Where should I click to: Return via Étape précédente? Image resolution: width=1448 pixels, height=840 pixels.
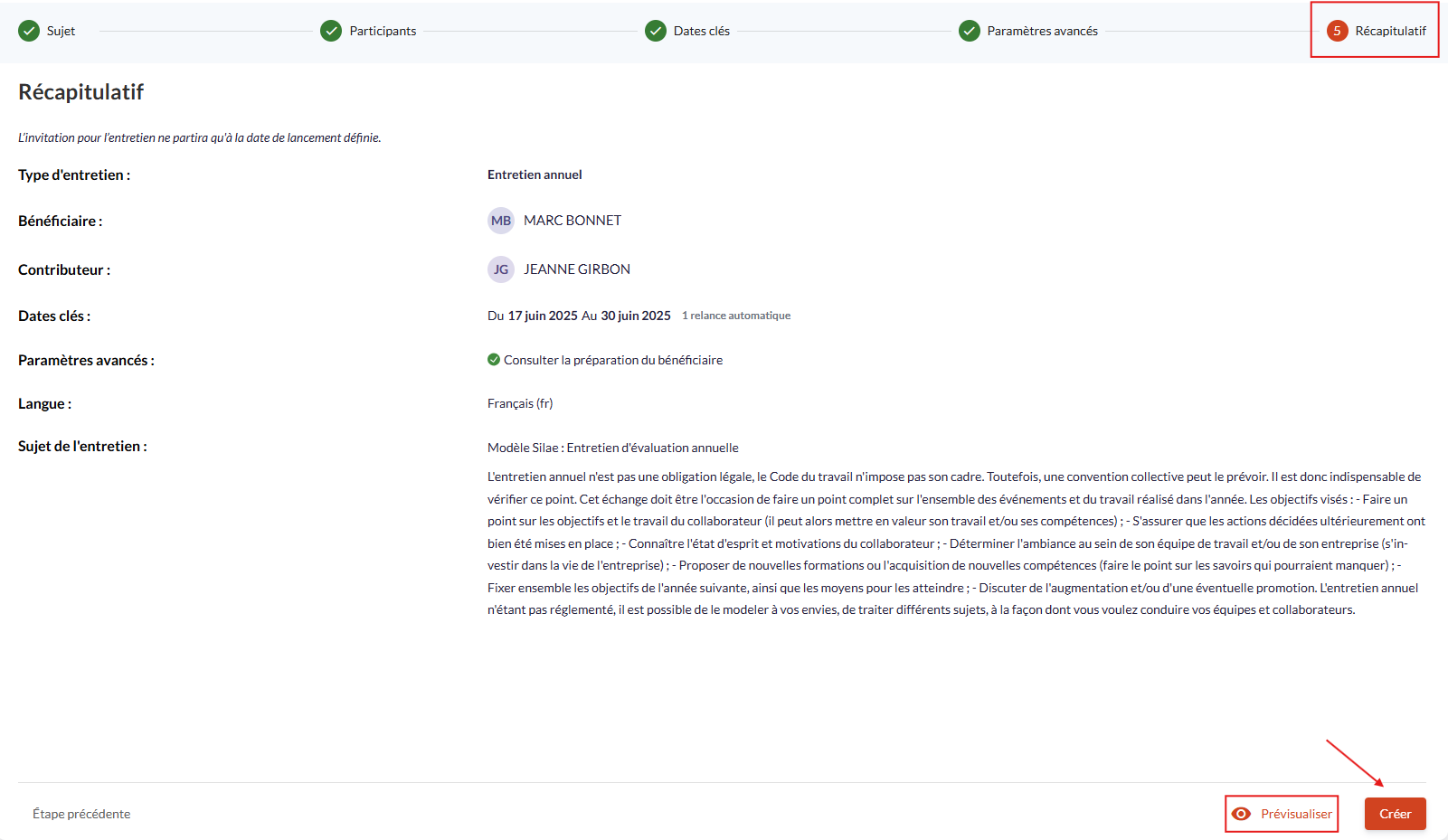[x=81, y=814]
